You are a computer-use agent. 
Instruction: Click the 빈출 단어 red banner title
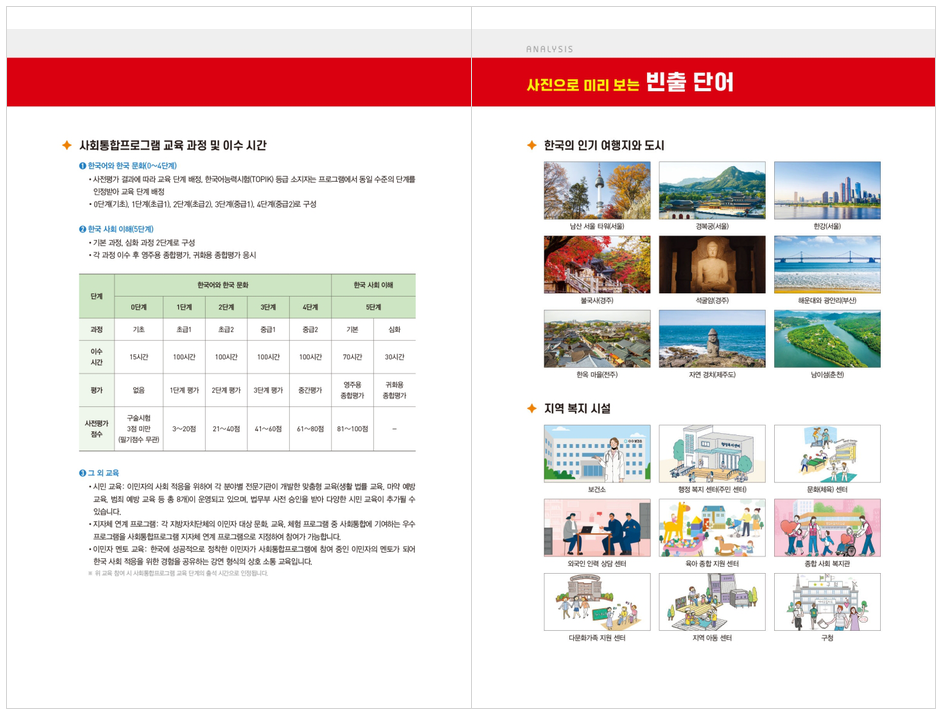(x=690, y=82)
